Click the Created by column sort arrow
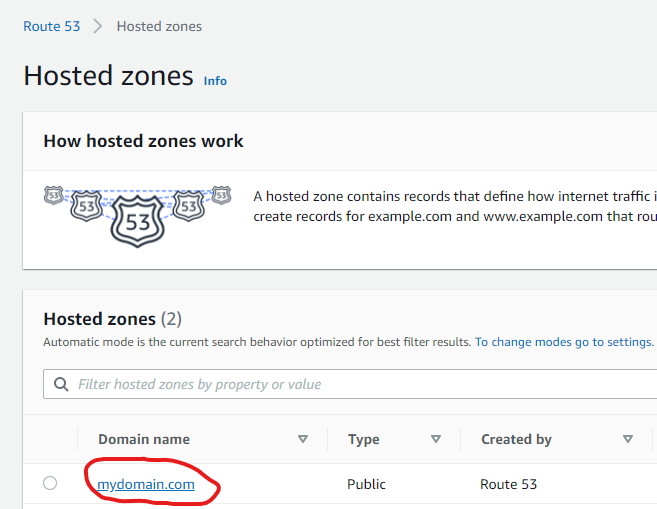The image size is (657, 509). tap(628, 439)
